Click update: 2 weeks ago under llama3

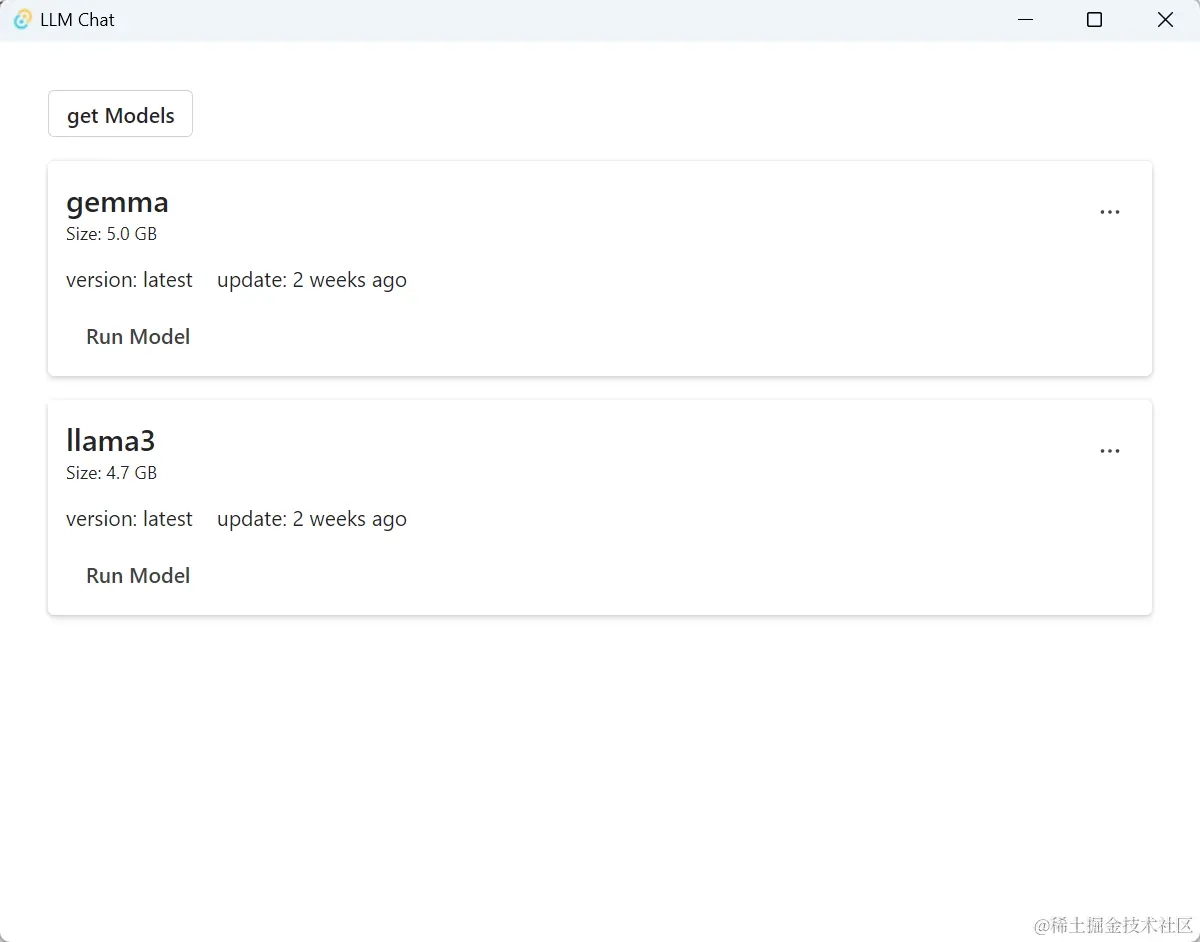(312, 519)
